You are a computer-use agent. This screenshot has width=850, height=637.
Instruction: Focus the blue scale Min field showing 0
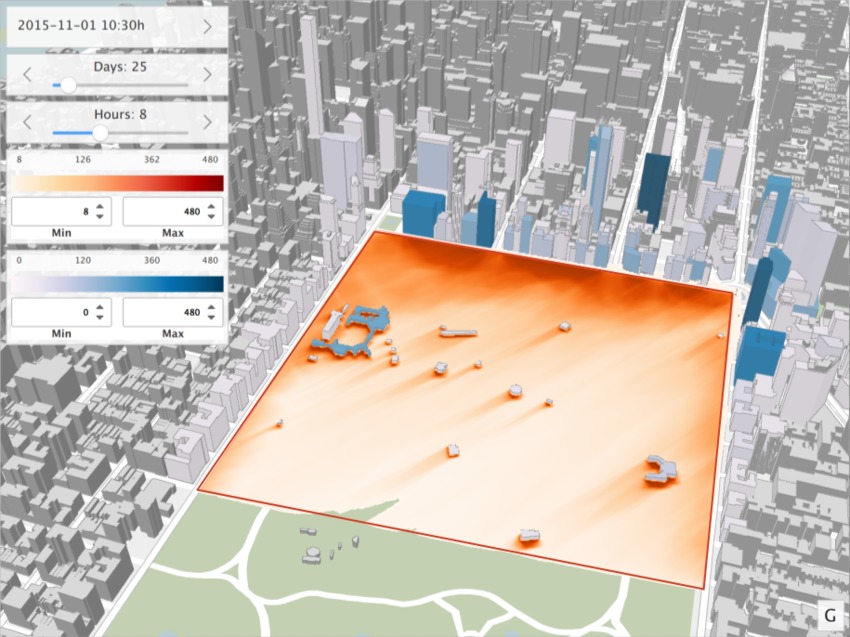point(54,314)
